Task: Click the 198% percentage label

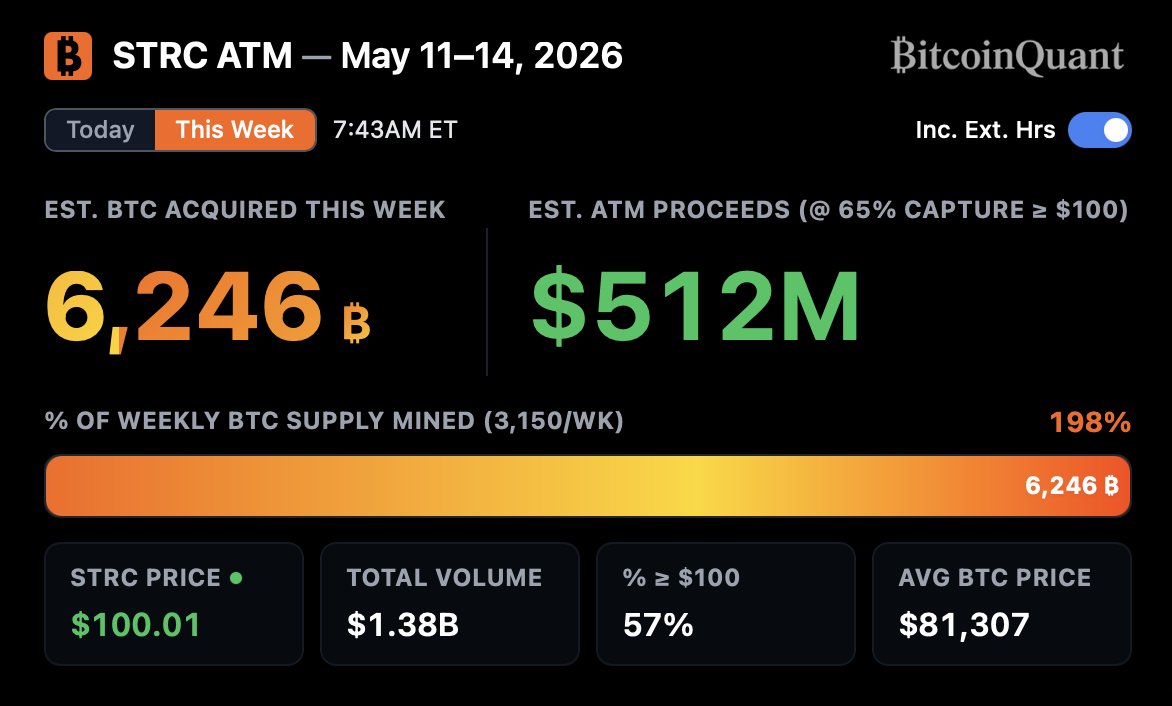Action: (x=1090, y=422)
